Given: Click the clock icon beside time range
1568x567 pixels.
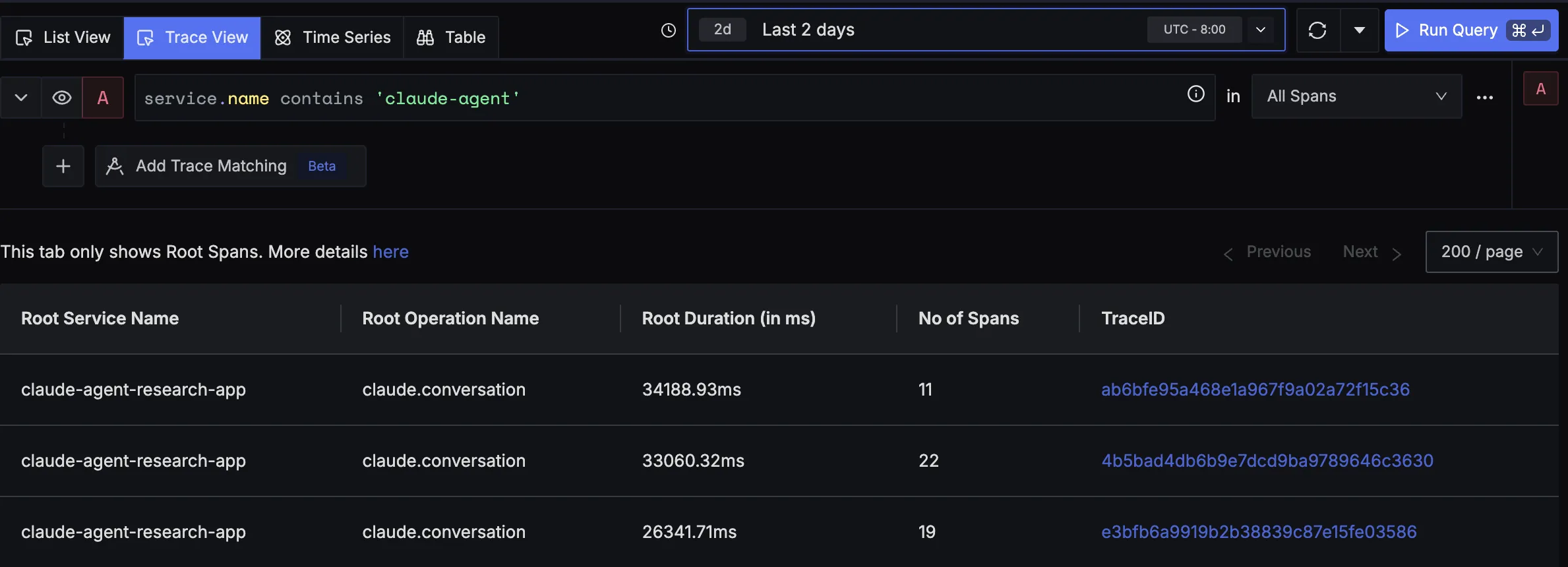Looking at the screenshot, I should tap(668, 30).
